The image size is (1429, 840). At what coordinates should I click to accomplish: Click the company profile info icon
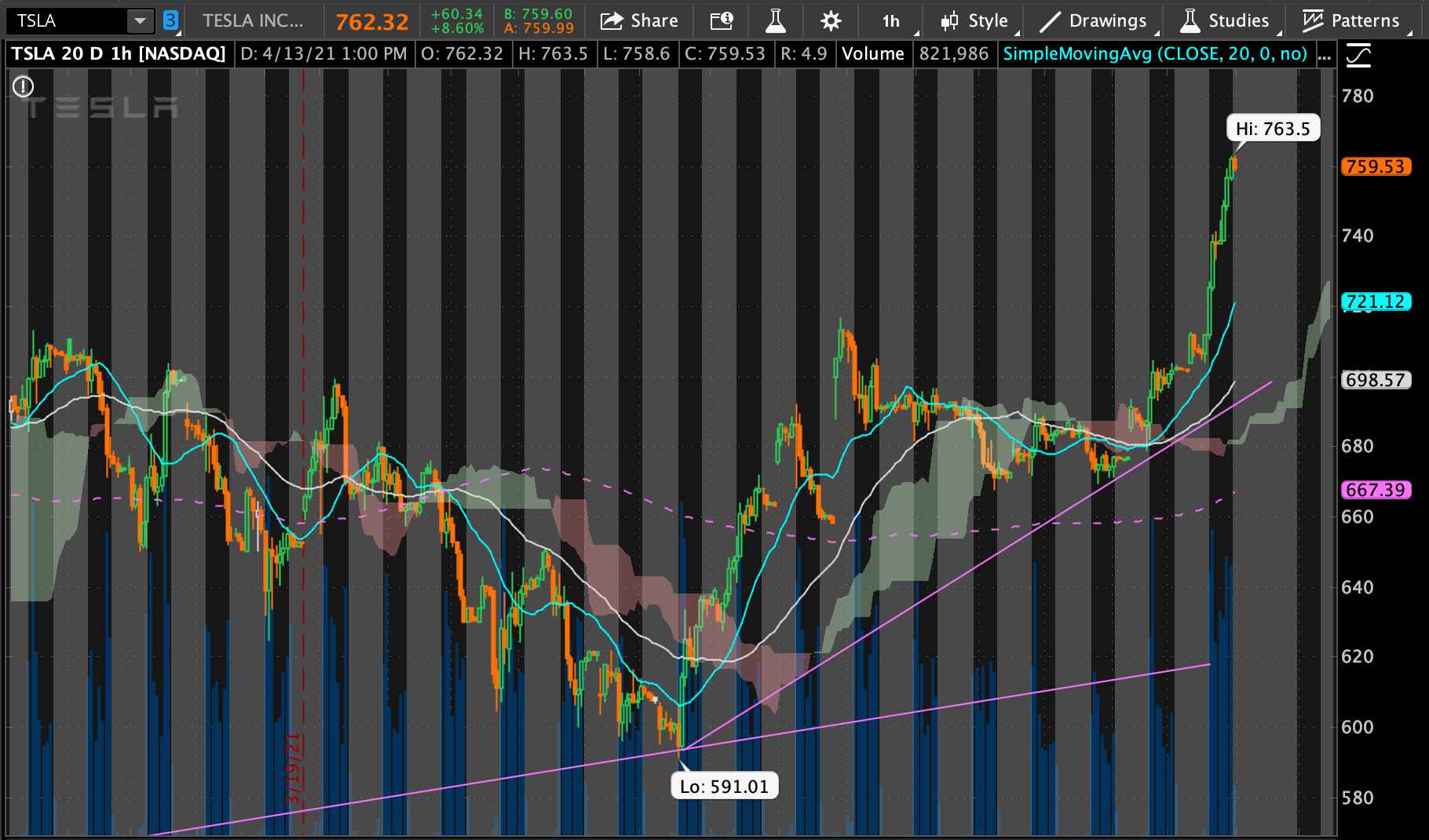pyautogui.click(x=722, y=21)
